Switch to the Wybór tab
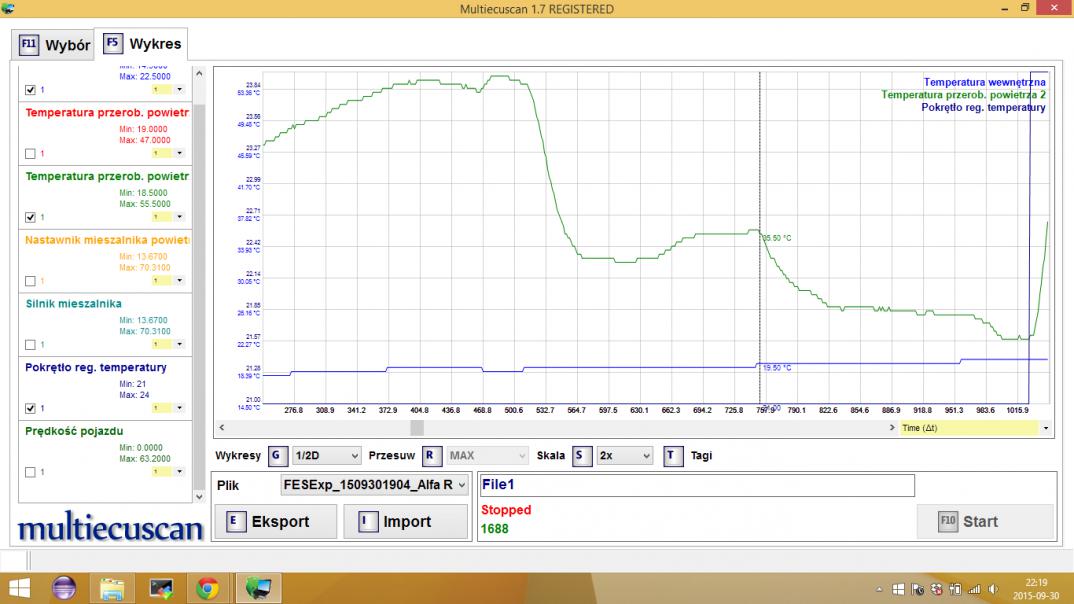1074x604 pixels. pos(55,45)
